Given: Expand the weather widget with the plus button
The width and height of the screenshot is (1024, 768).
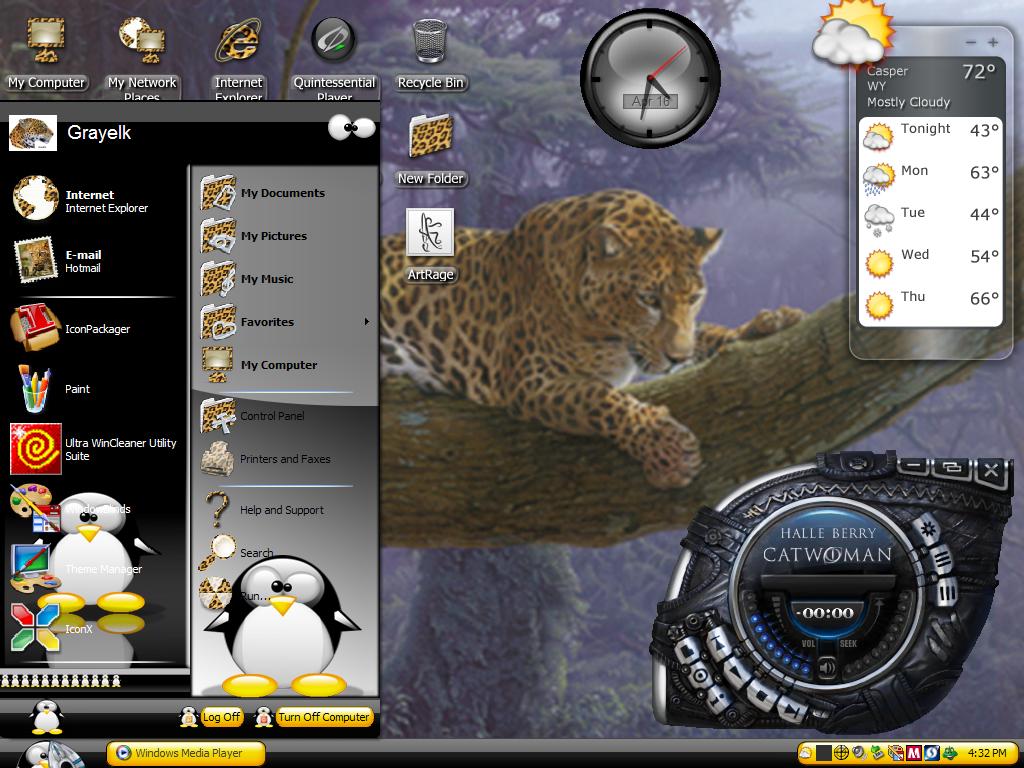Looking at the screenshot, I should coord(993,42).
